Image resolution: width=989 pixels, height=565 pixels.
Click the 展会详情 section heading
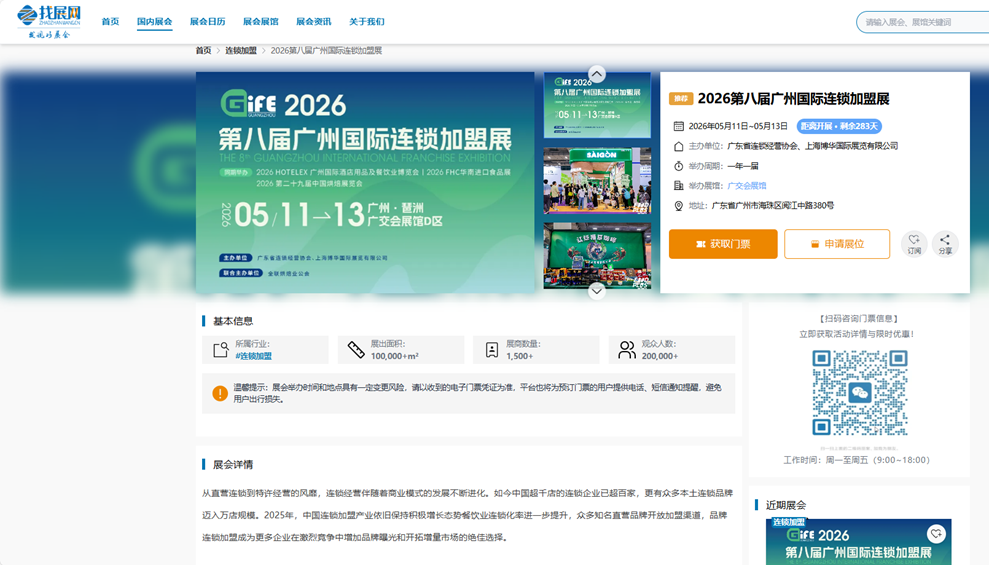click(x=233, y=465)
